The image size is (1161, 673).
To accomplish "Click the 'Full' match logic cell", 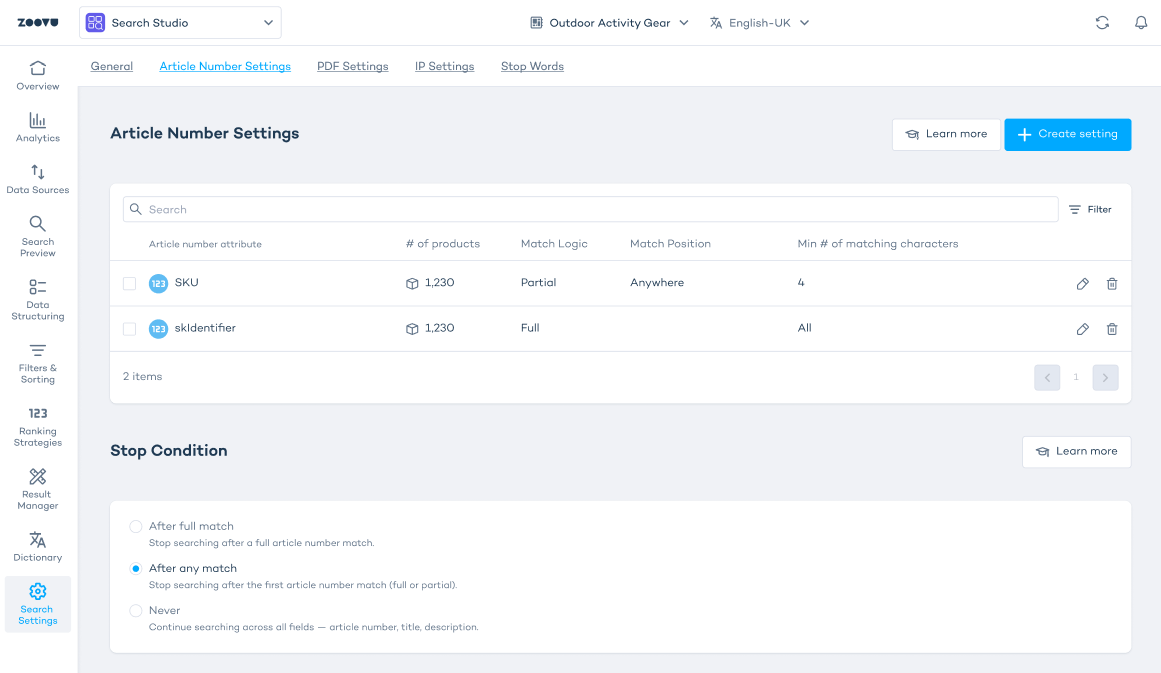I will pos(530,328).
